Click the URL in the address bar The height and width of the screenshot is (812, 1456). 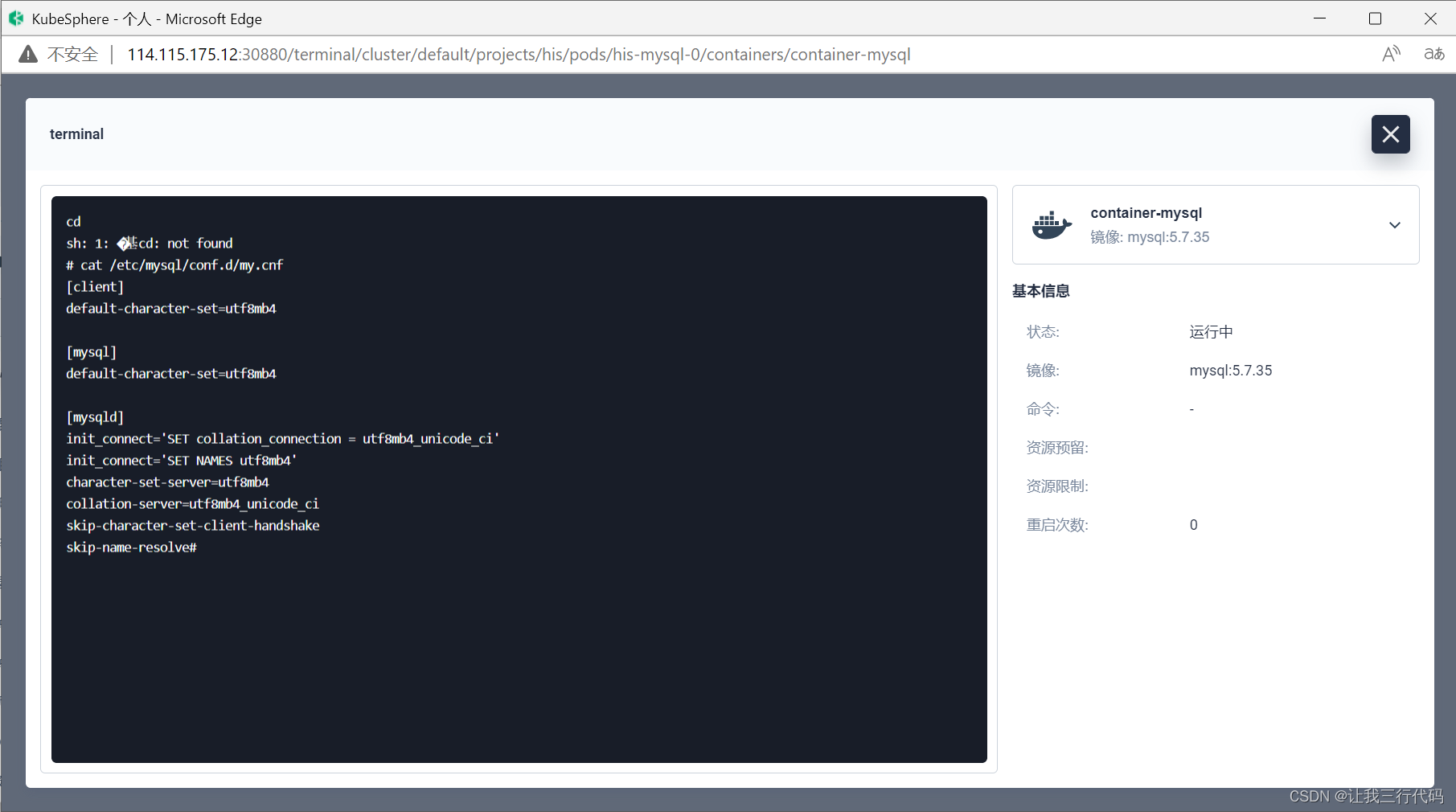[x=519, y=55]
